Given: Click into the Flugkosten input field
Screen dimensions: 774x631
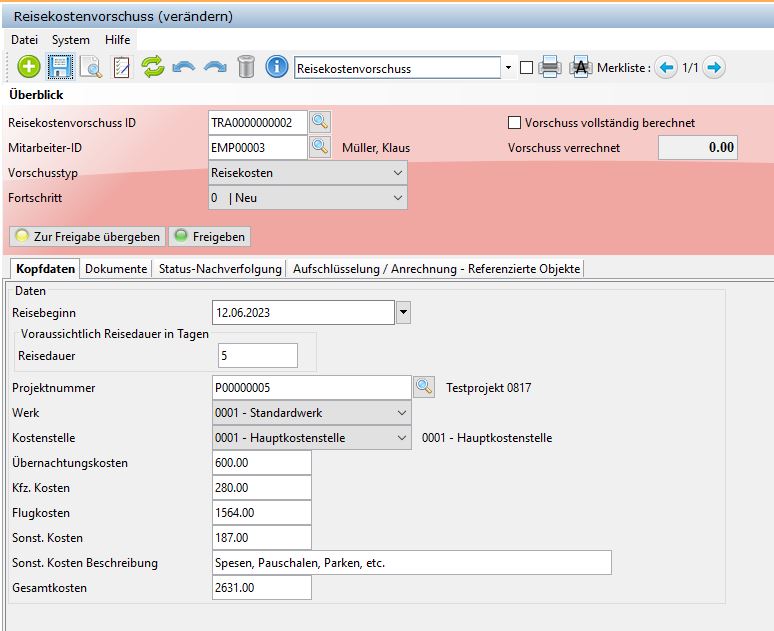Looking at the screenshot, I should pyautogui.click(x=262, y=513).
